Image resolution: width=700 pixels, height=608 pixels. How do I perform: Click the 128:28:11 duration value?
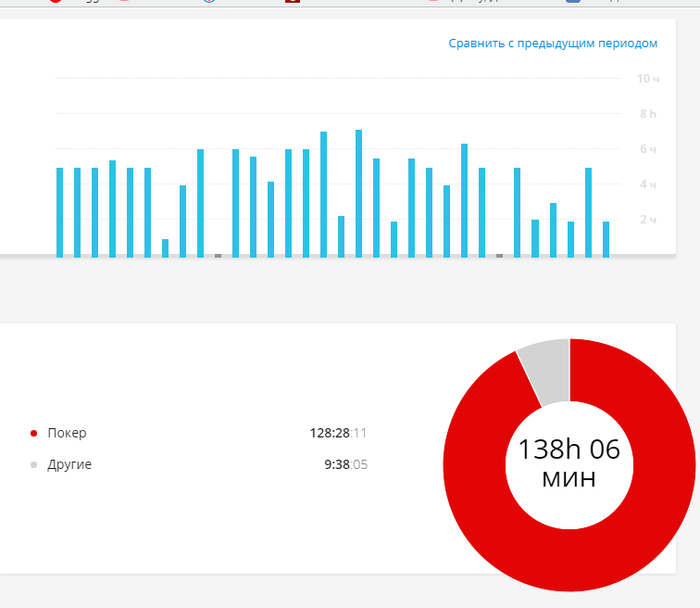(x=338, y=433)
